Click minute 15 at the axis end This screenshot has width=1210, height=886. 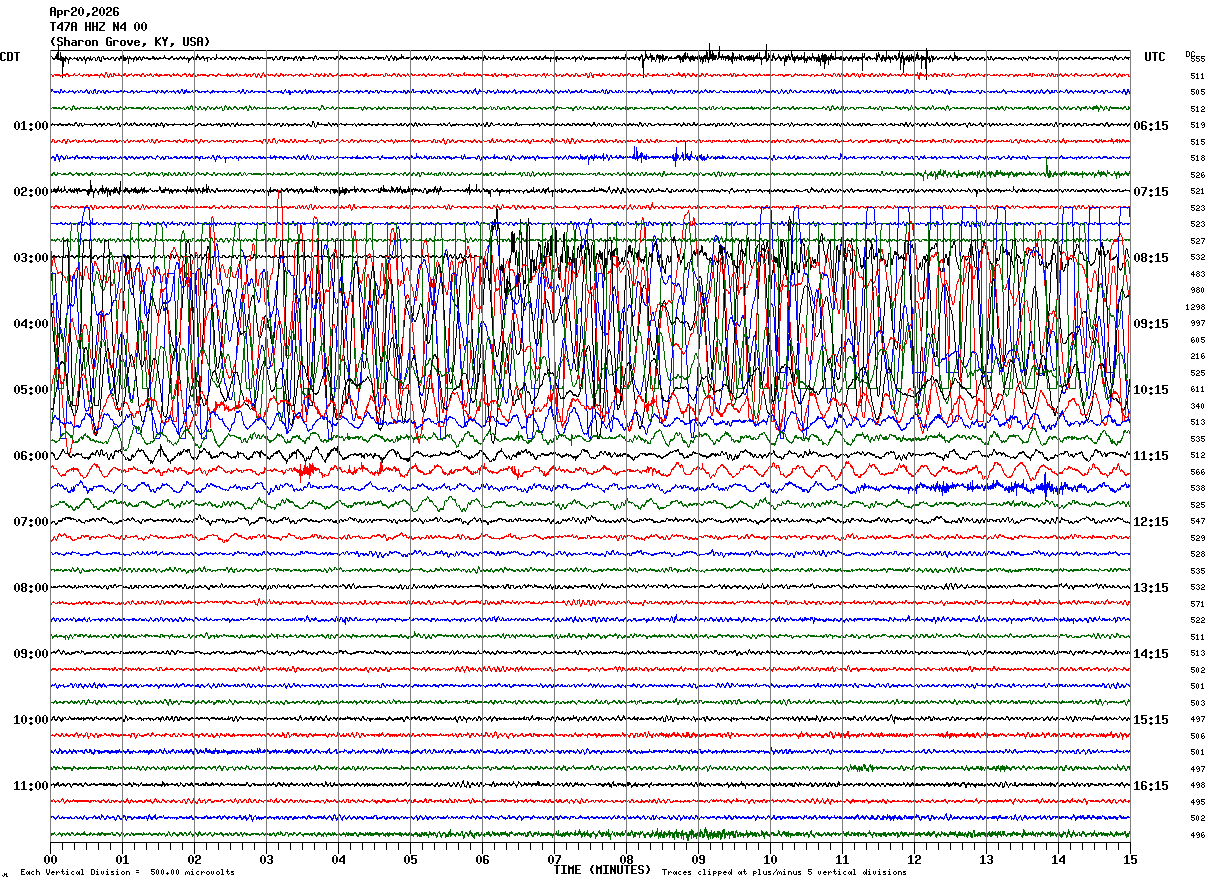[1129, 859]
